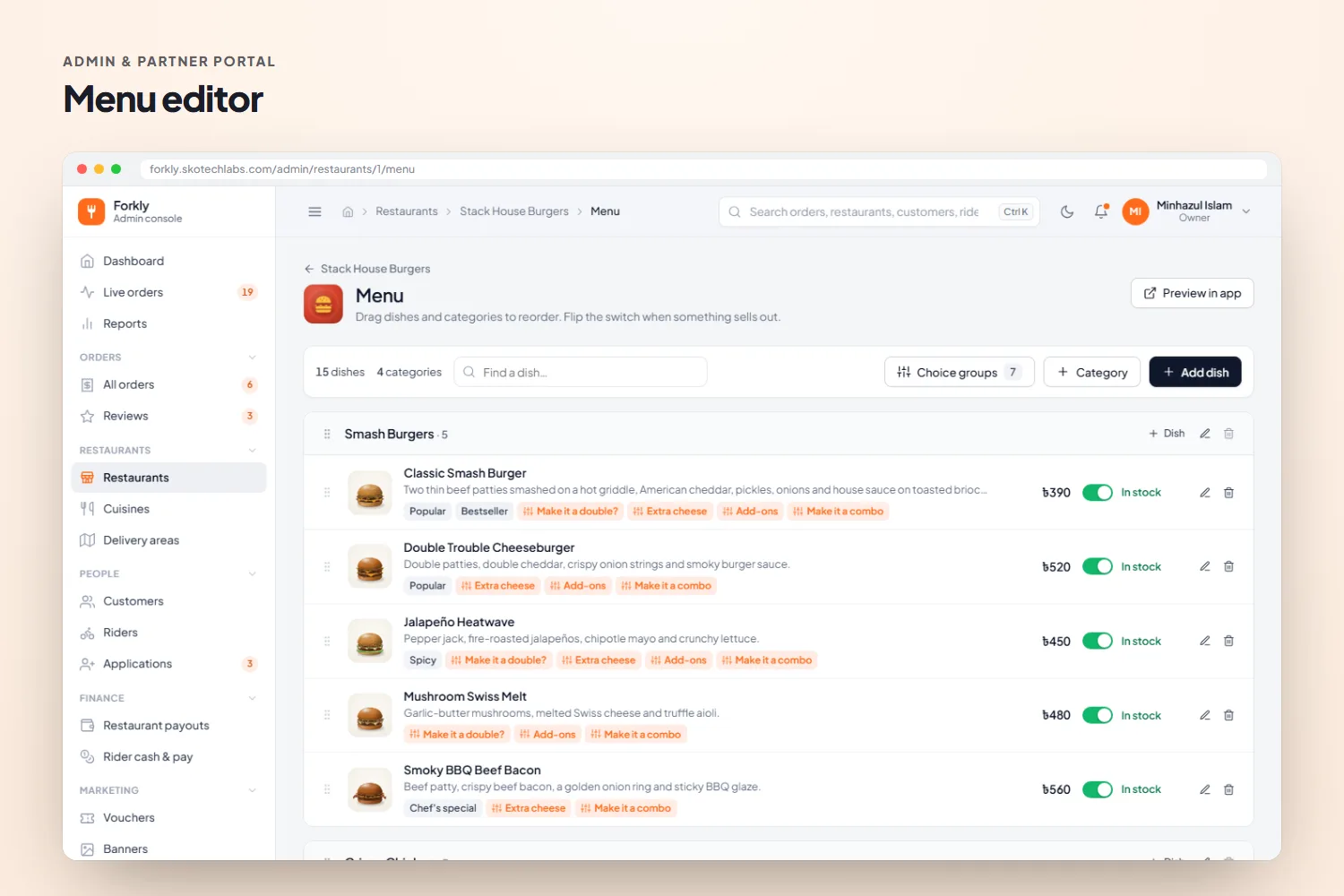This screenshot has width=1344, height=896.
Task: Focus the Find a dish field
Action: tap(581, 372)
